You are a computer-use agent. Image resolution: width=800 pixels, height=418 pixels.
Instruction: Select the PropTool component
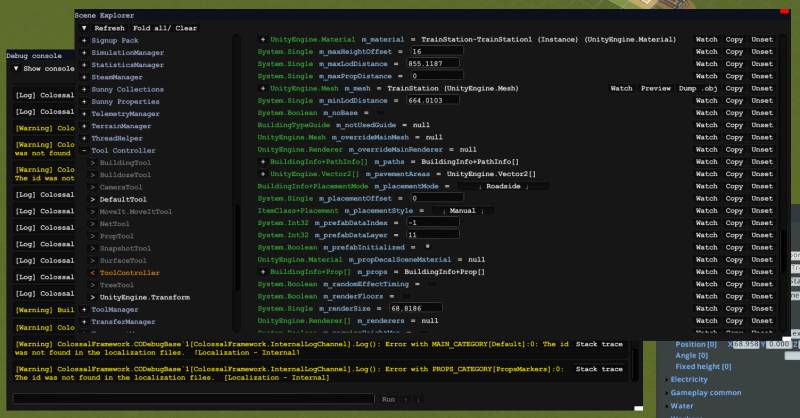coord(116,236)
